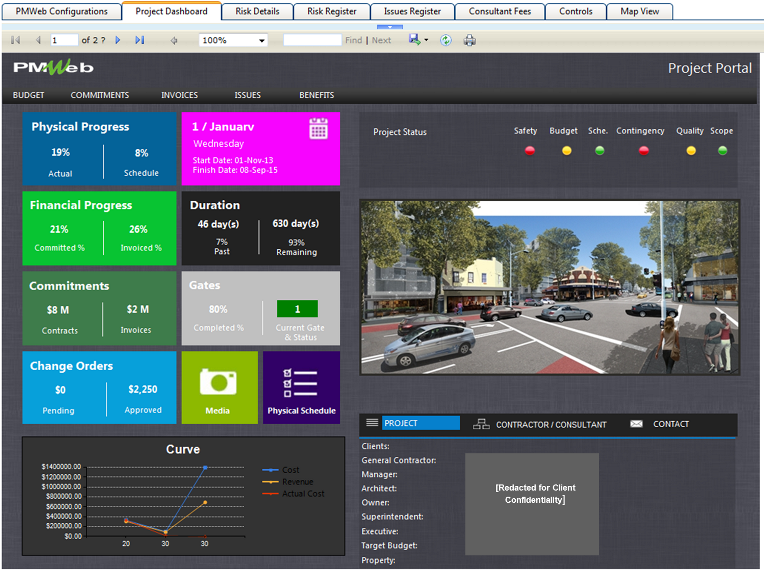
Task: Click the find text search field
Action: [312, 40]
